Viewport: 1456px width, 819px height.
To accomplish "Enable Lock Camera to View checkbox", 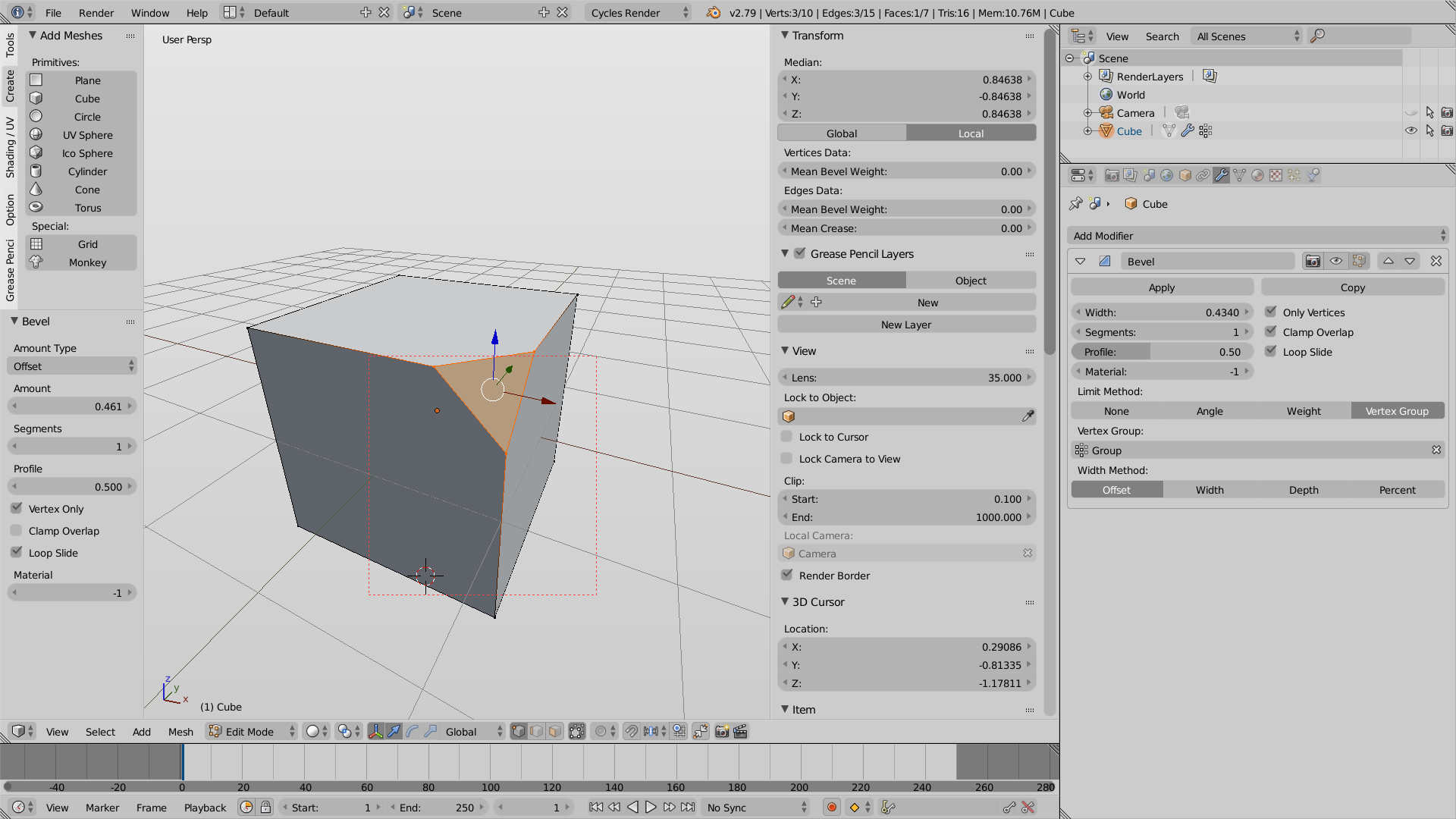I will pyautogui.click(x=787, y=458).
